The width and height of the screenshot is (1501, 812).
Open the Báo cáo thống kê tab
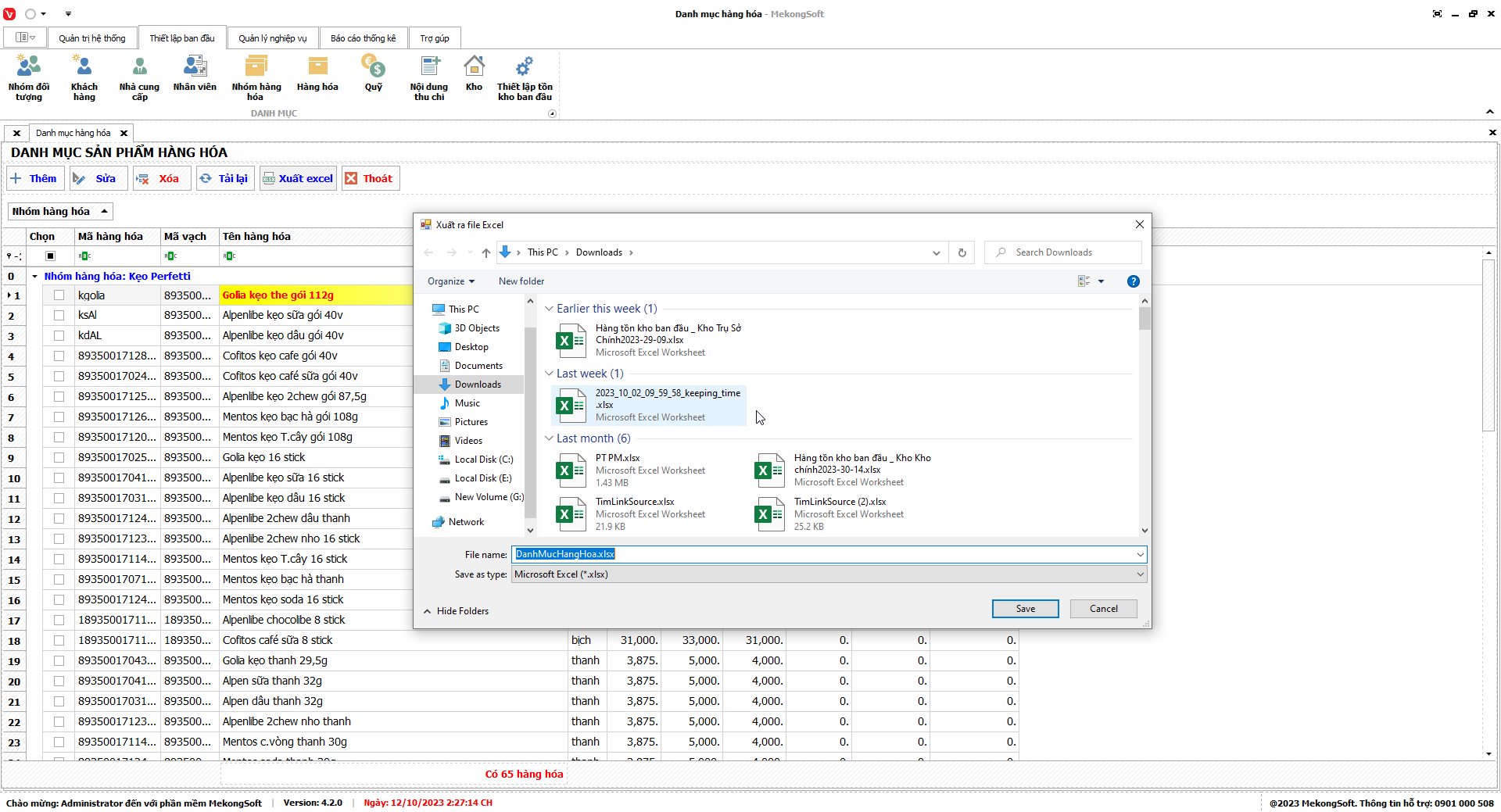pyautogui.click(x=363, y=38)
